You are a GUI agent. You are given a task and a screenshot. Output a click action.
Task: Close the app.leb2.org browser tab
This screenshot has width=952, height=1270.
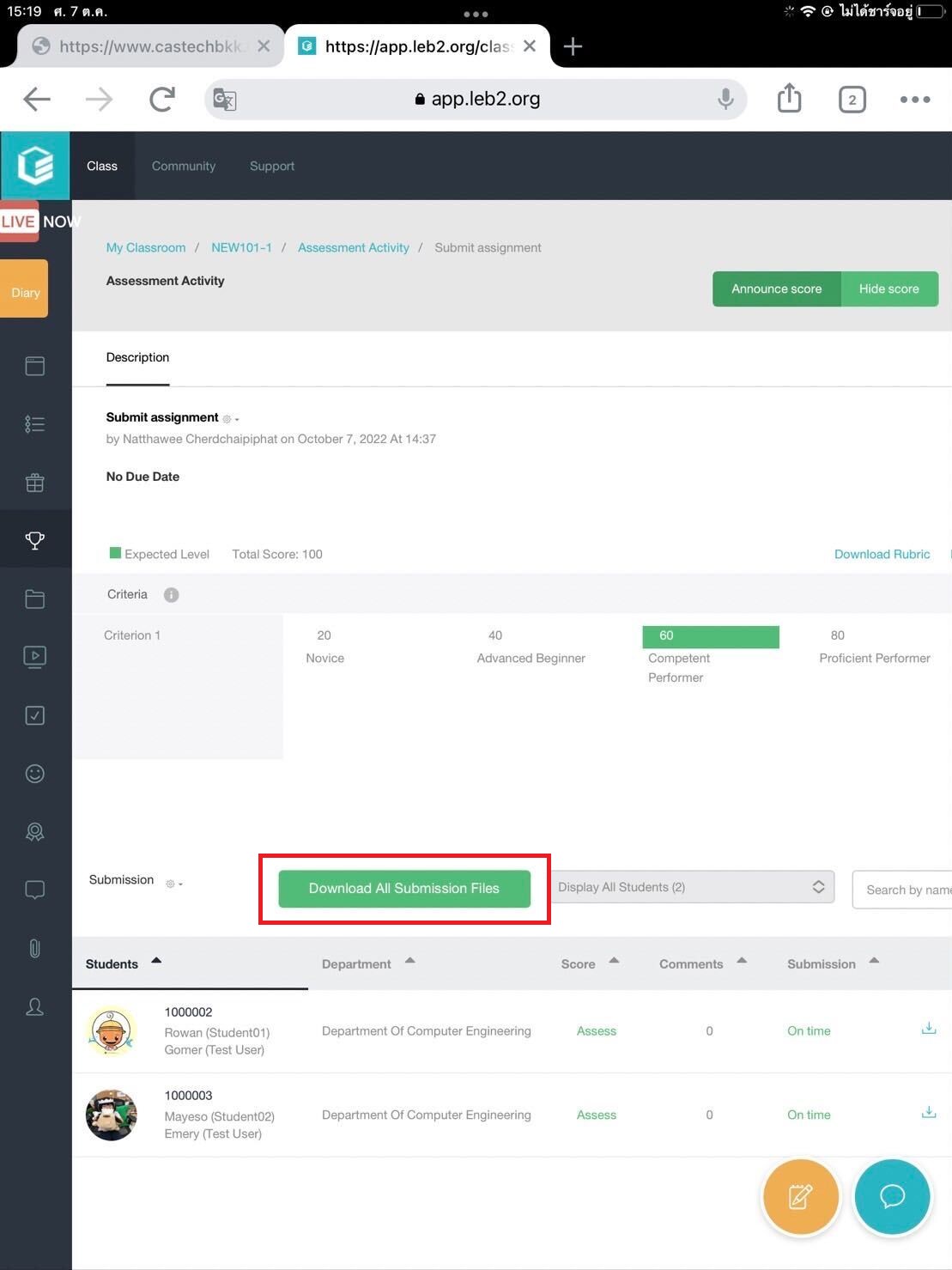(530, 46)
